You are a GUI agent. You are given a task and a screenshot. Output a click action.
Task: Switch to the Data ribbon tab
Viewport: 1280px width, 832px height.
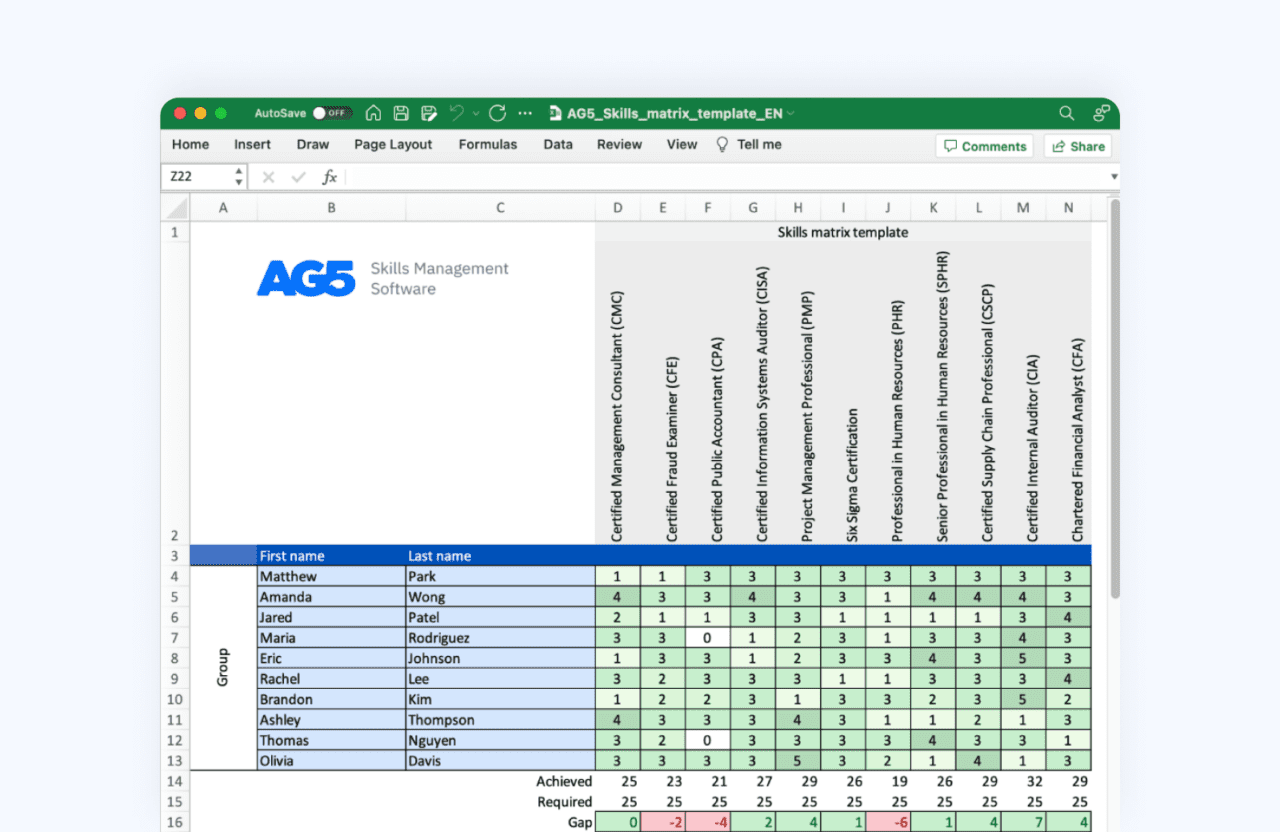(x=558, y=144)
